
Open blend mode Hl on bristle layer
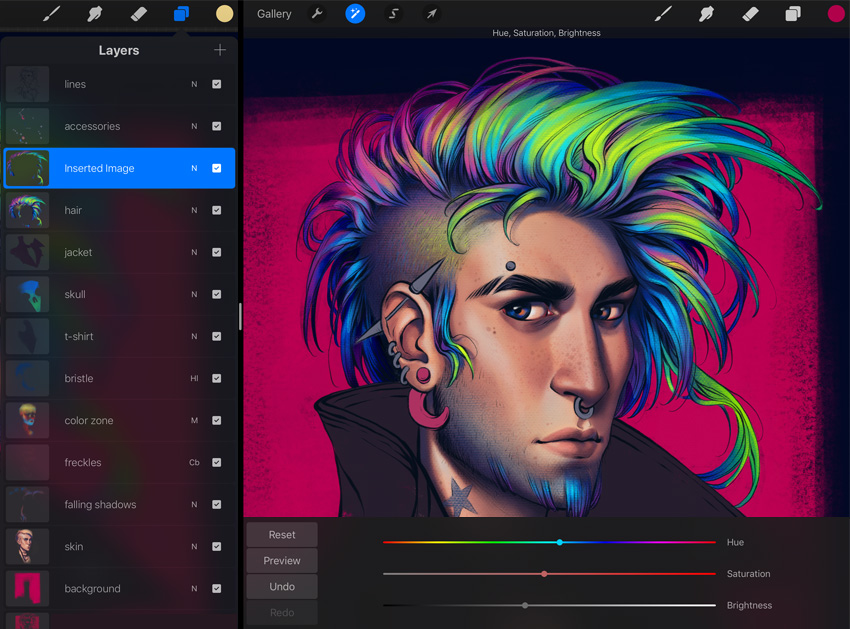[x=194, y=378]
